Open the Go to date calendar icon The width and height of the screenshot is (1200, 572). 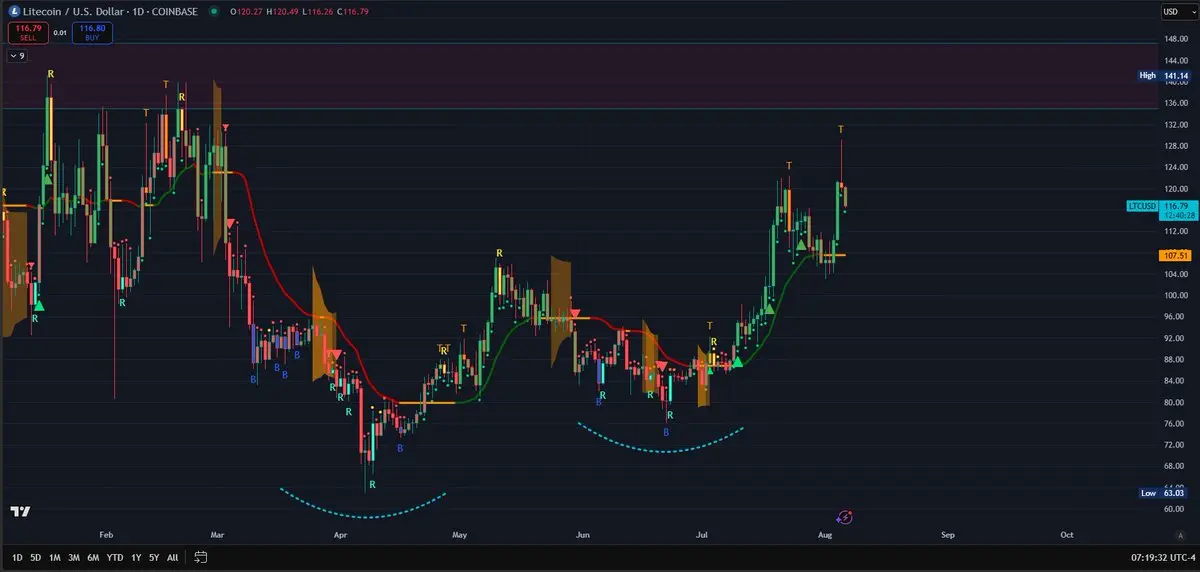(201, 557)
